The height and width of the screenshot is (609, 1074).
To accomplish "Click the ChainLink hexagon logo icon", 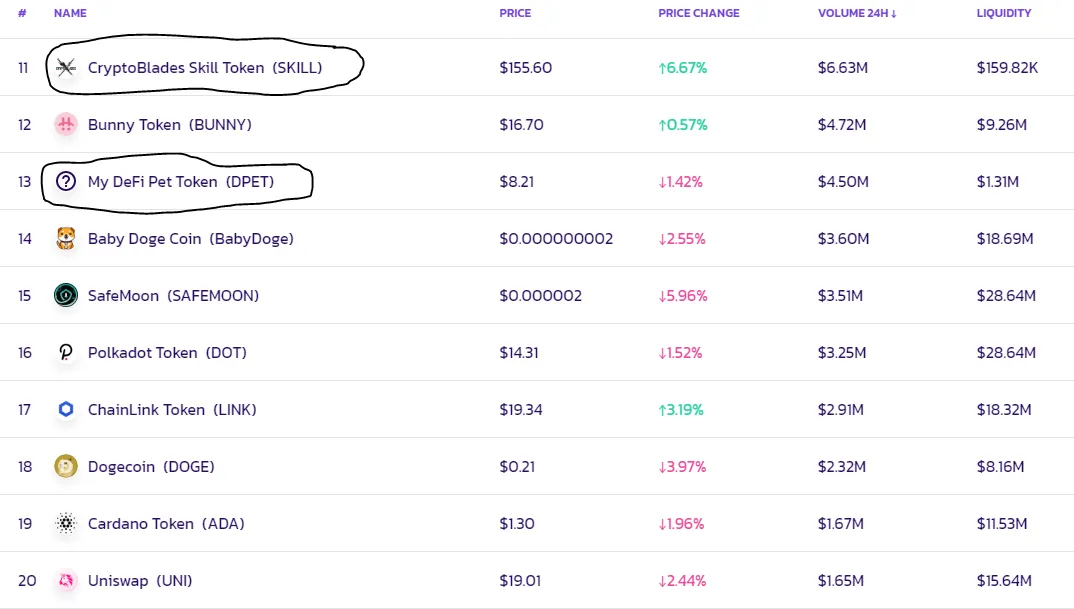I will coord(66,410).
